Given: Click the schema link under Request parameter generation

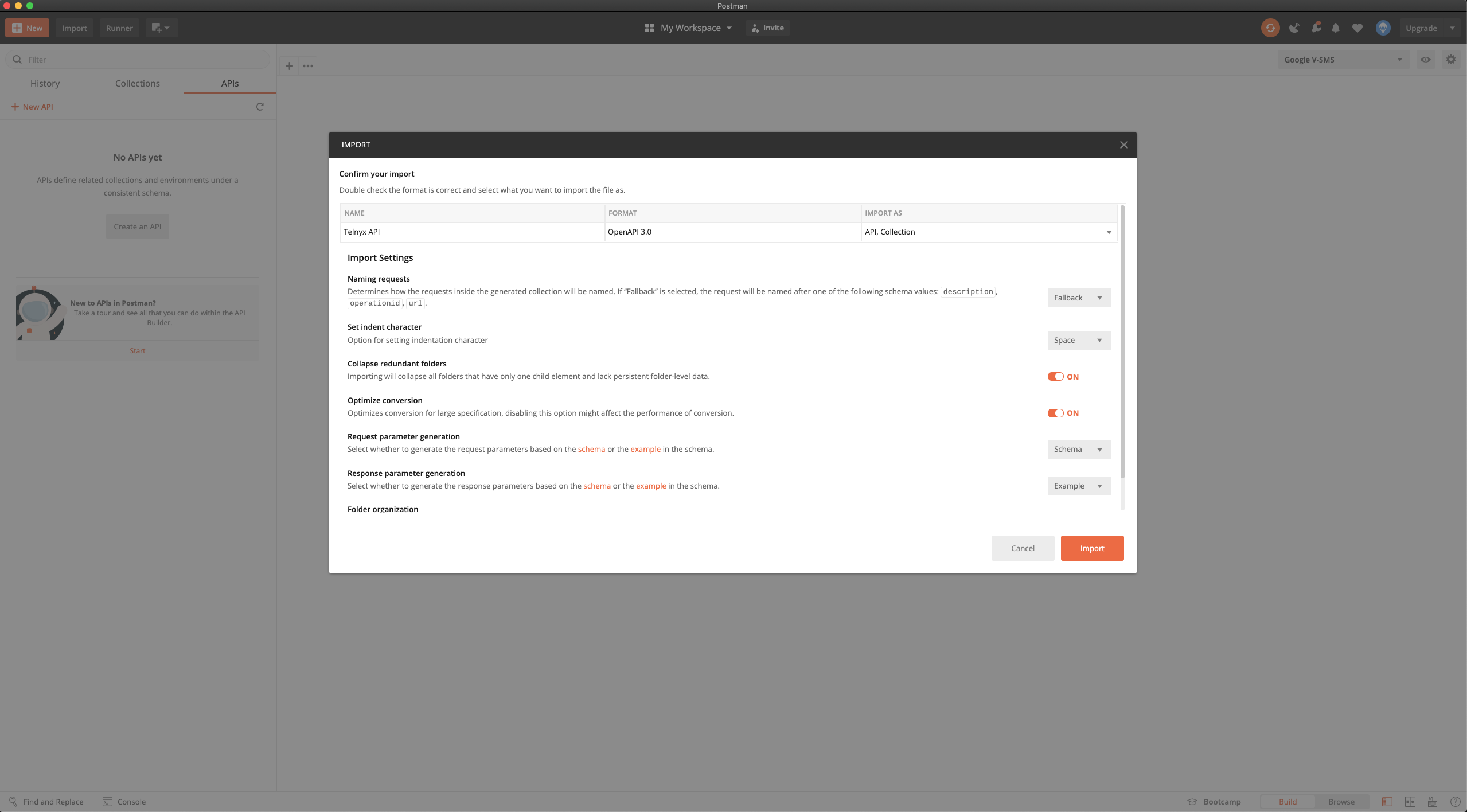Looking at the screenshot, I should [591, 449].
